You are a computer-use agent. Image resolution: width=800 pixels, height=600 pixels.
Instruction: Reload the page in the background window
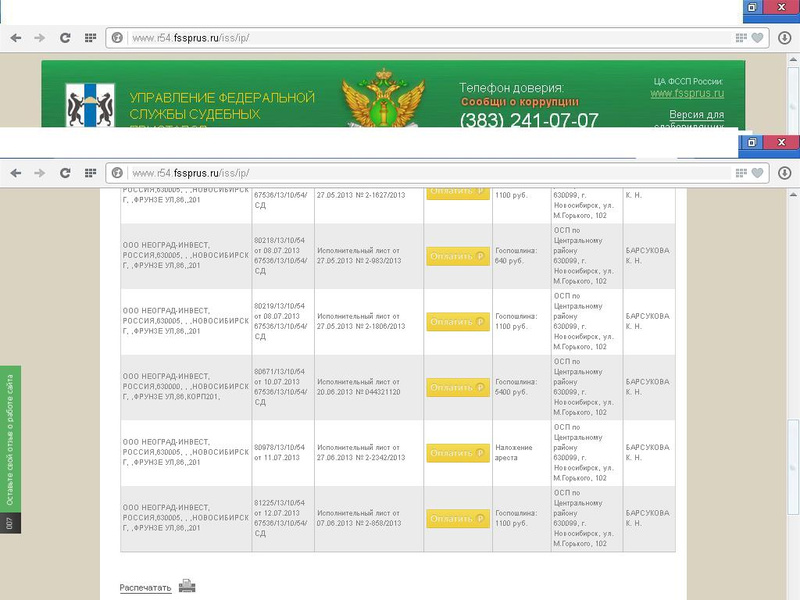coord(65,38)
